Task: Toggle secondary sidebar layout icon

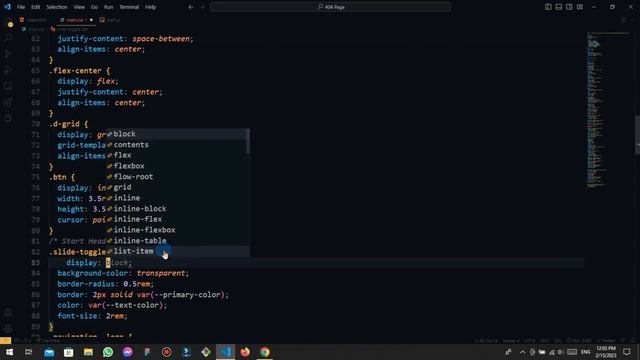Action: tap(569, 7)
